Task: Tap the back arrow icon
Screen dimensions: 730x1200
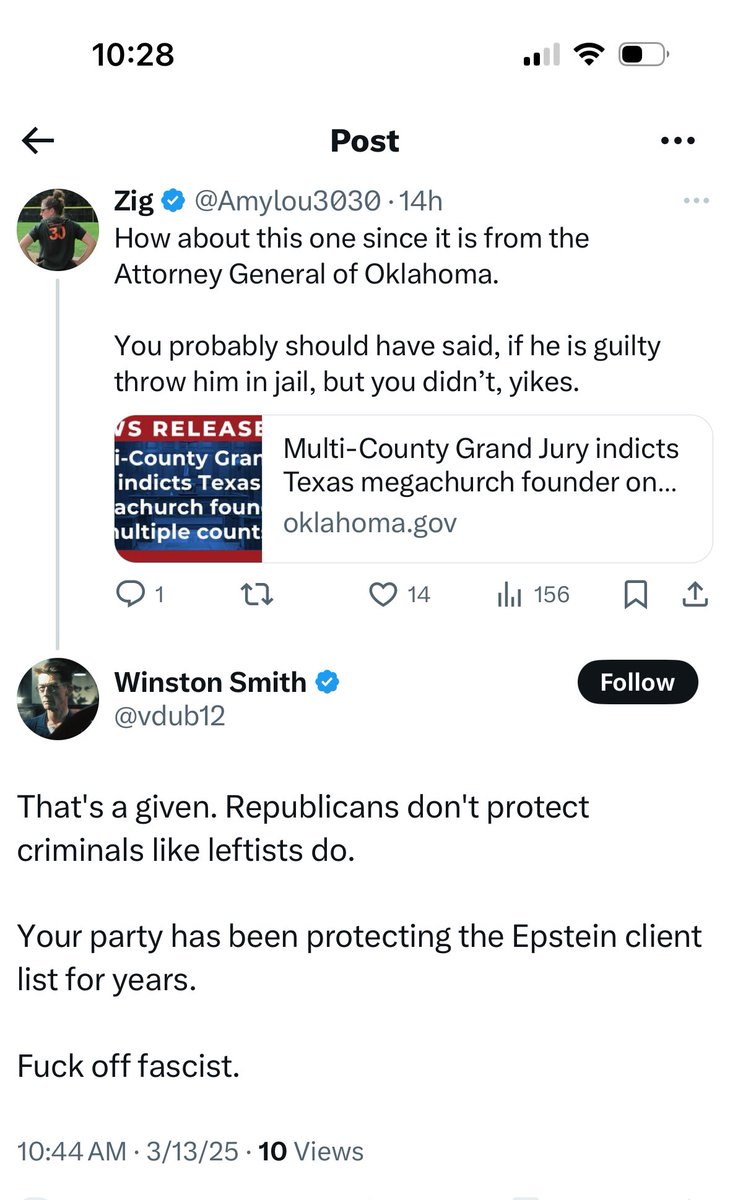Action: [38, 141]
